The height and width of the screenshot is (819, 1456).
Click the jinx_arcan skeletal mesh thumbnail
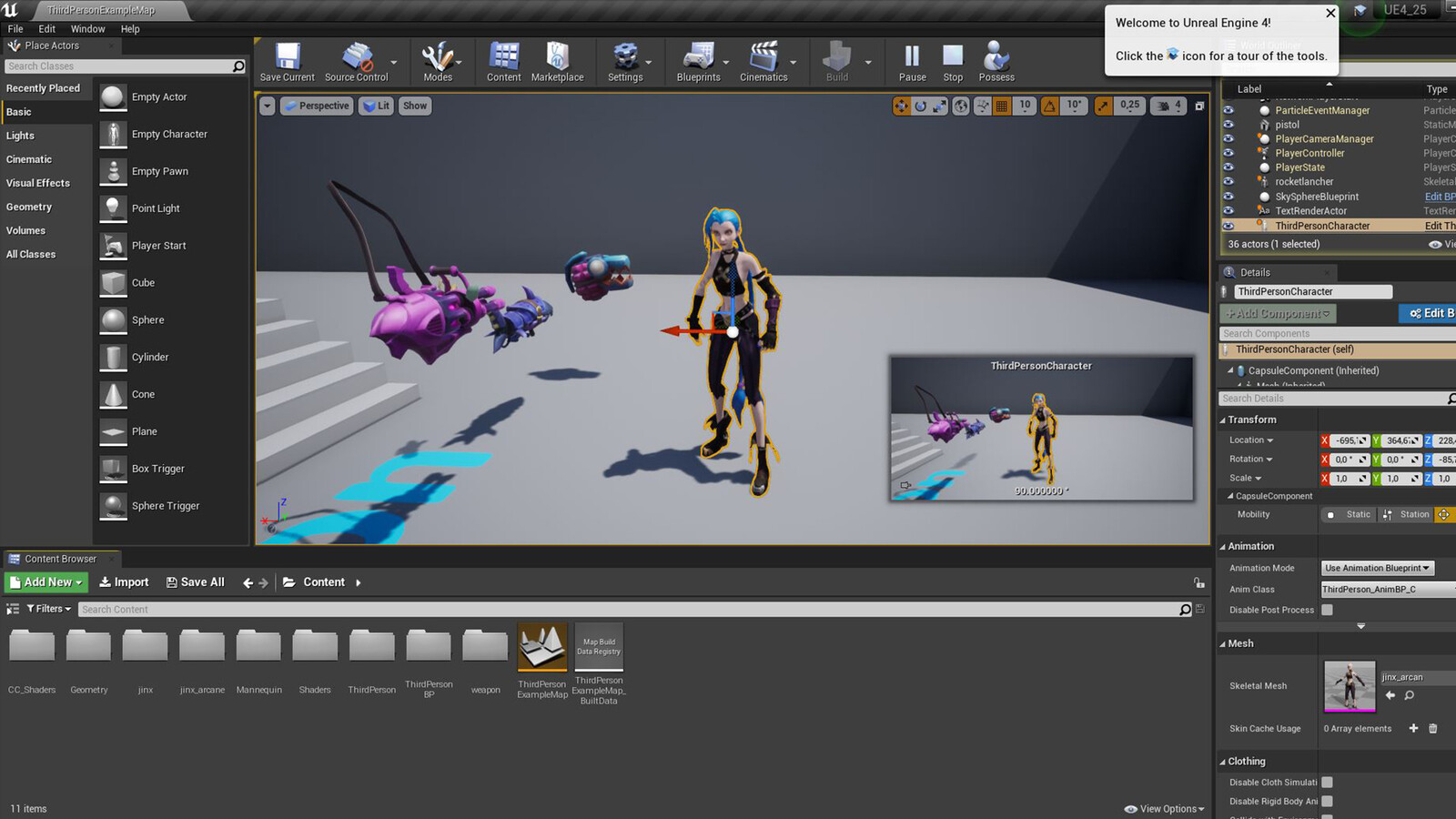click(1350, 686)
